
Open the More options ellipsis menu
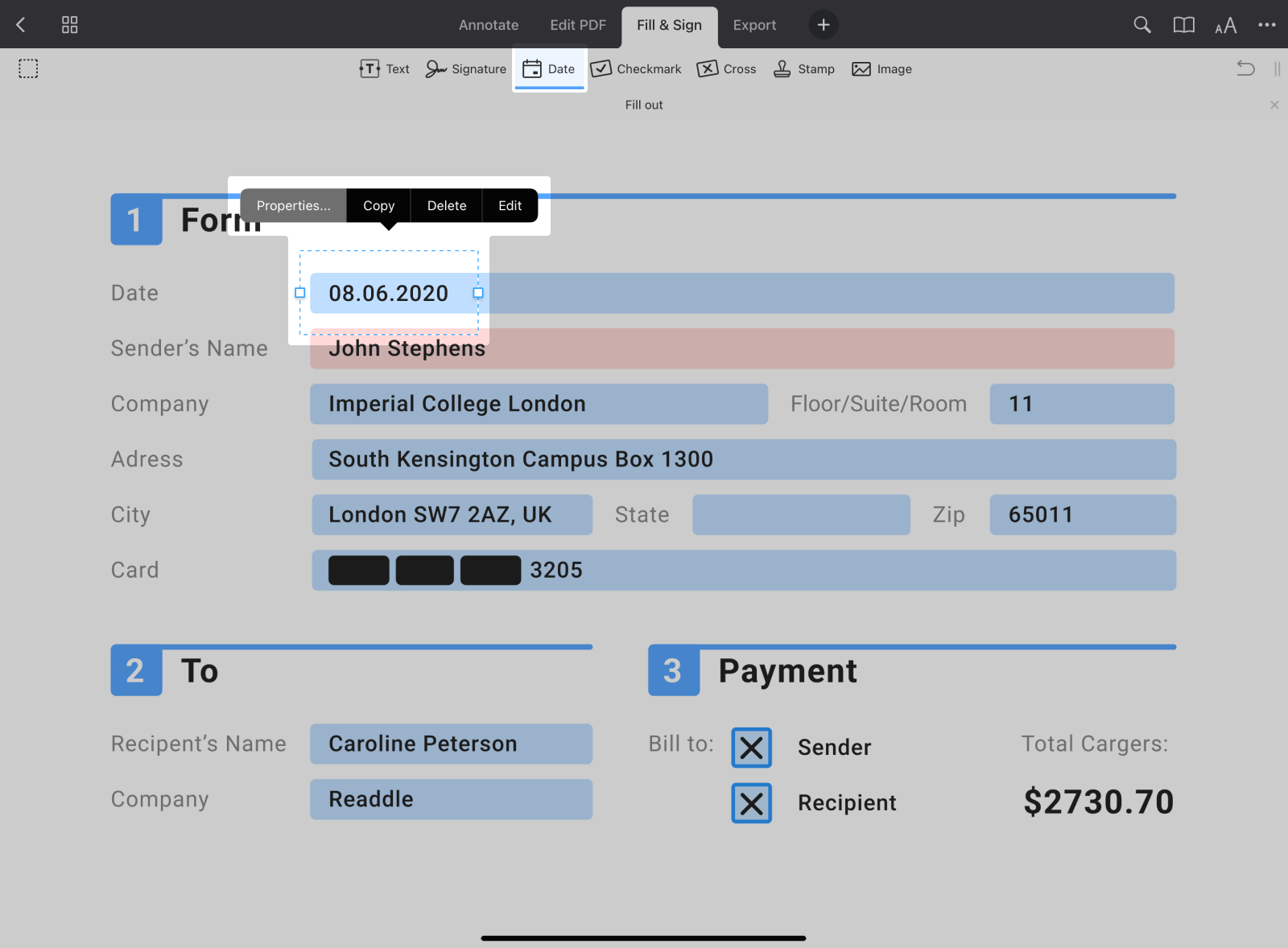click(1266, 24)
